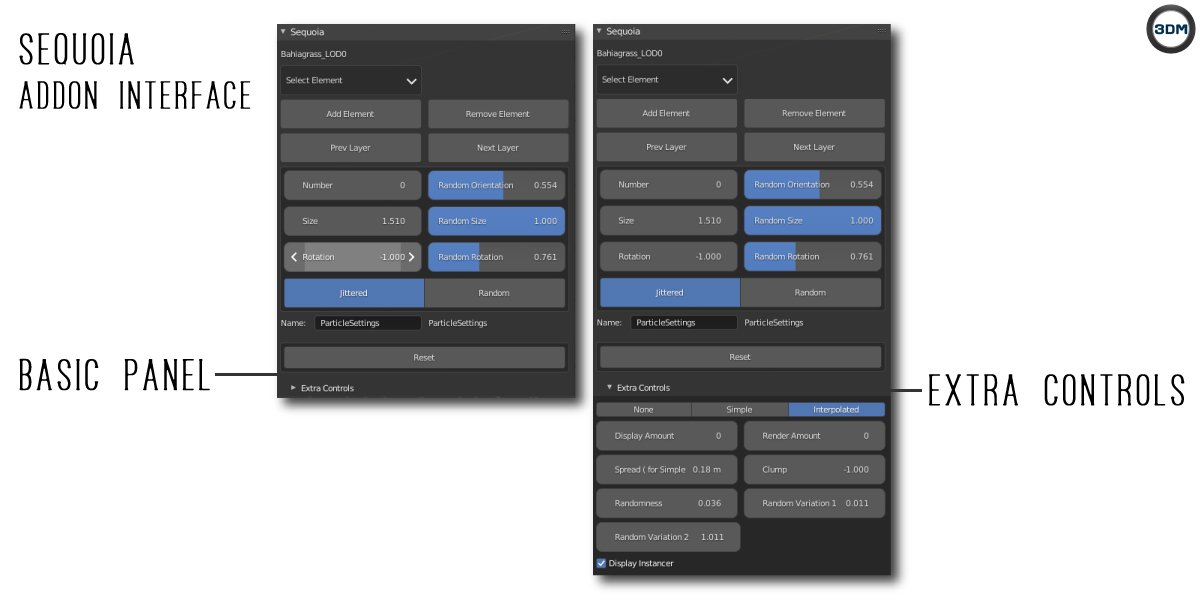Screen dimensions: 1200x600
Task: Decrease Rotation with the left arrow icon
Action: click(294, 257)
